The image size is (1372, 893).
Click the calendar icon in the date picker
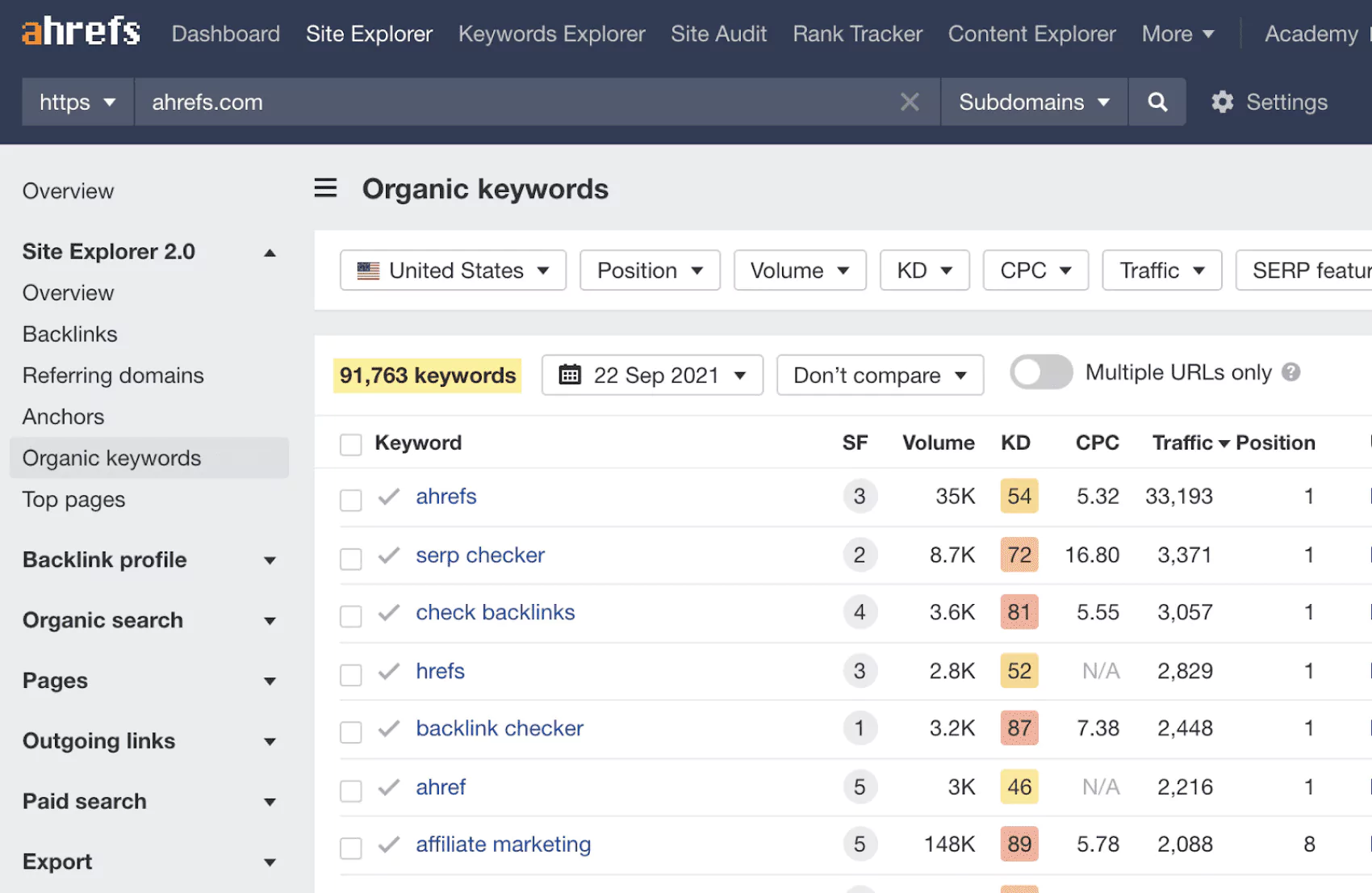571,375
